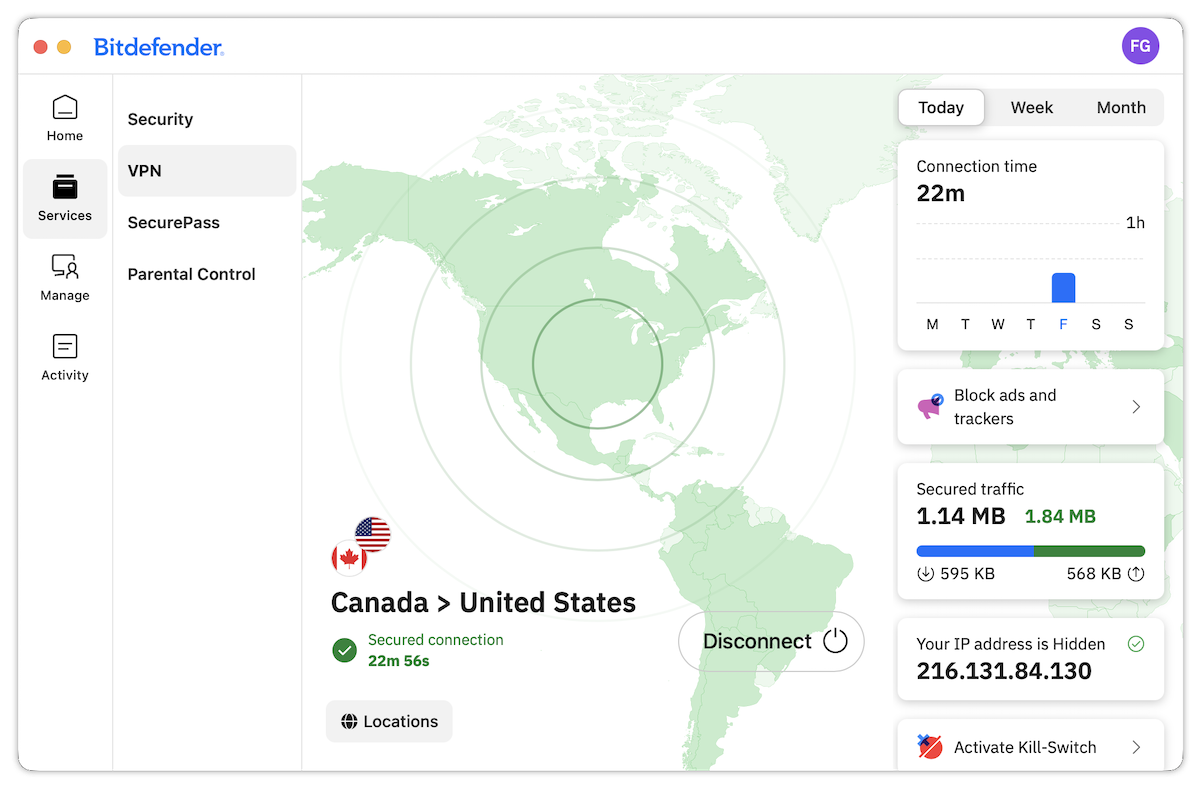The image size is (1200, 790).
Task: Open the Activate Kill-Switch card
Action: [x=1031, y=745]
